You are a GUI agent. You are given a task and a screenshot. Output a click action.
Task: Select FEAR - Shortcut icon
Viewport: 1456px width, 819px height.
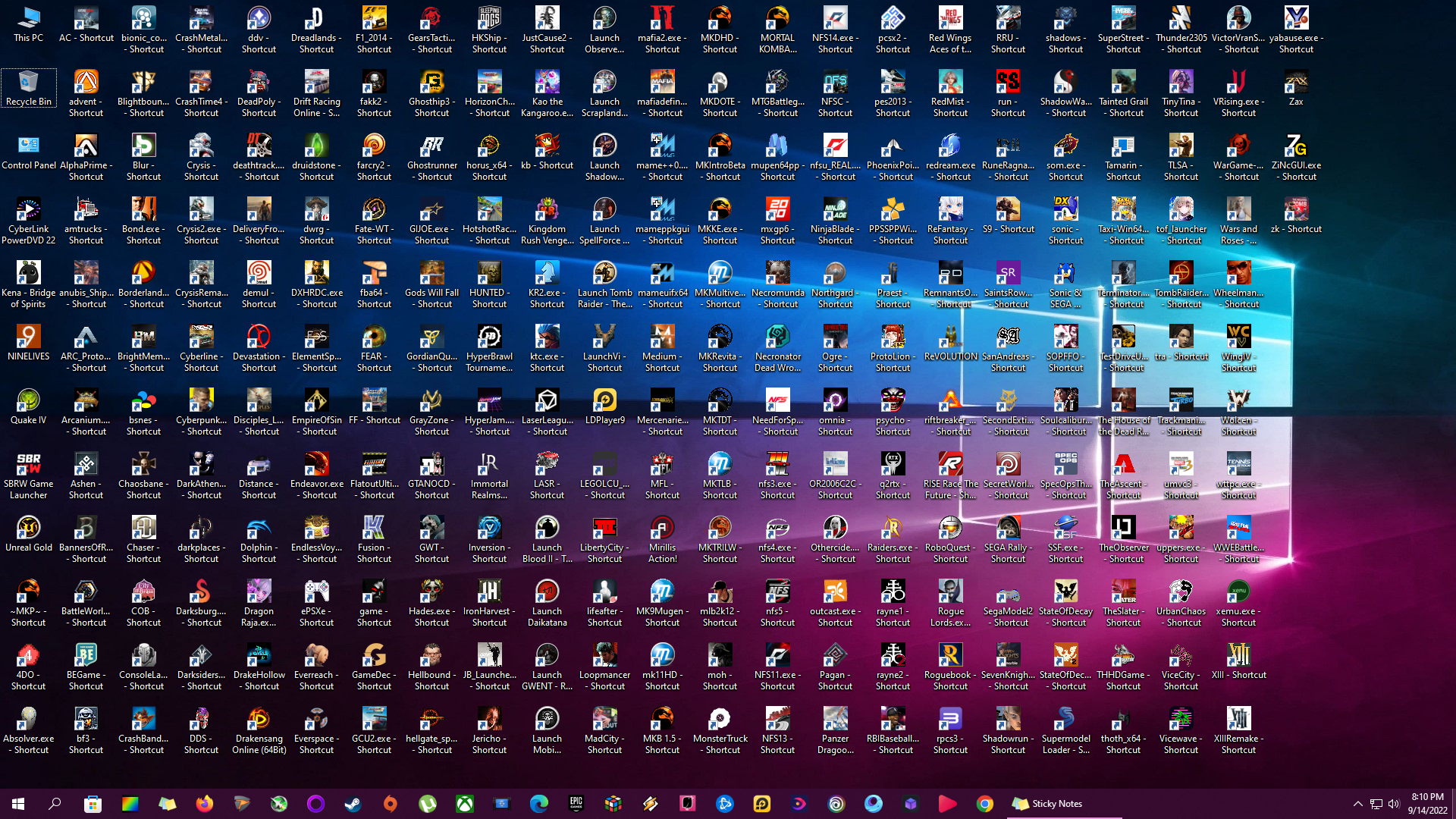click(375, 348)
